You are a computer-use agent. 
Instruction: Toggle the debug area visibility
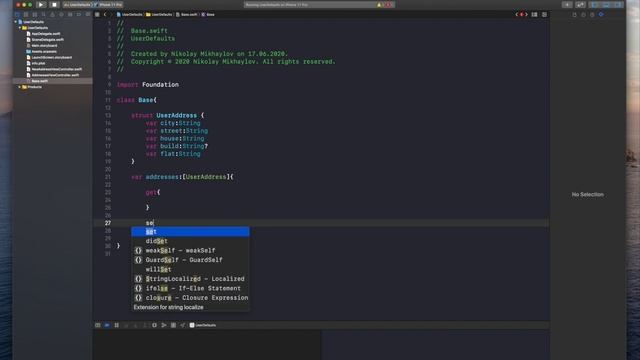[606, 4]
